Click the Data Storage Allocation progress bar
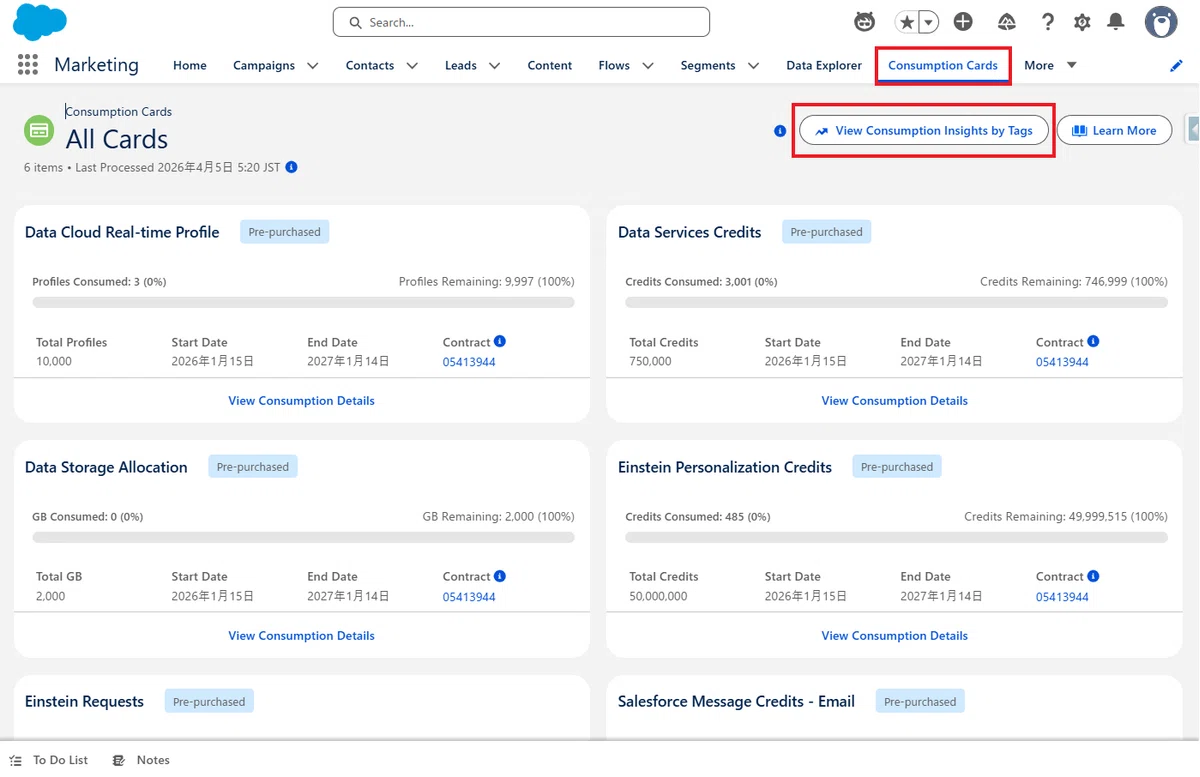Image resolution: width=1200 pixels, height=777 pixels. click(303, 537)
